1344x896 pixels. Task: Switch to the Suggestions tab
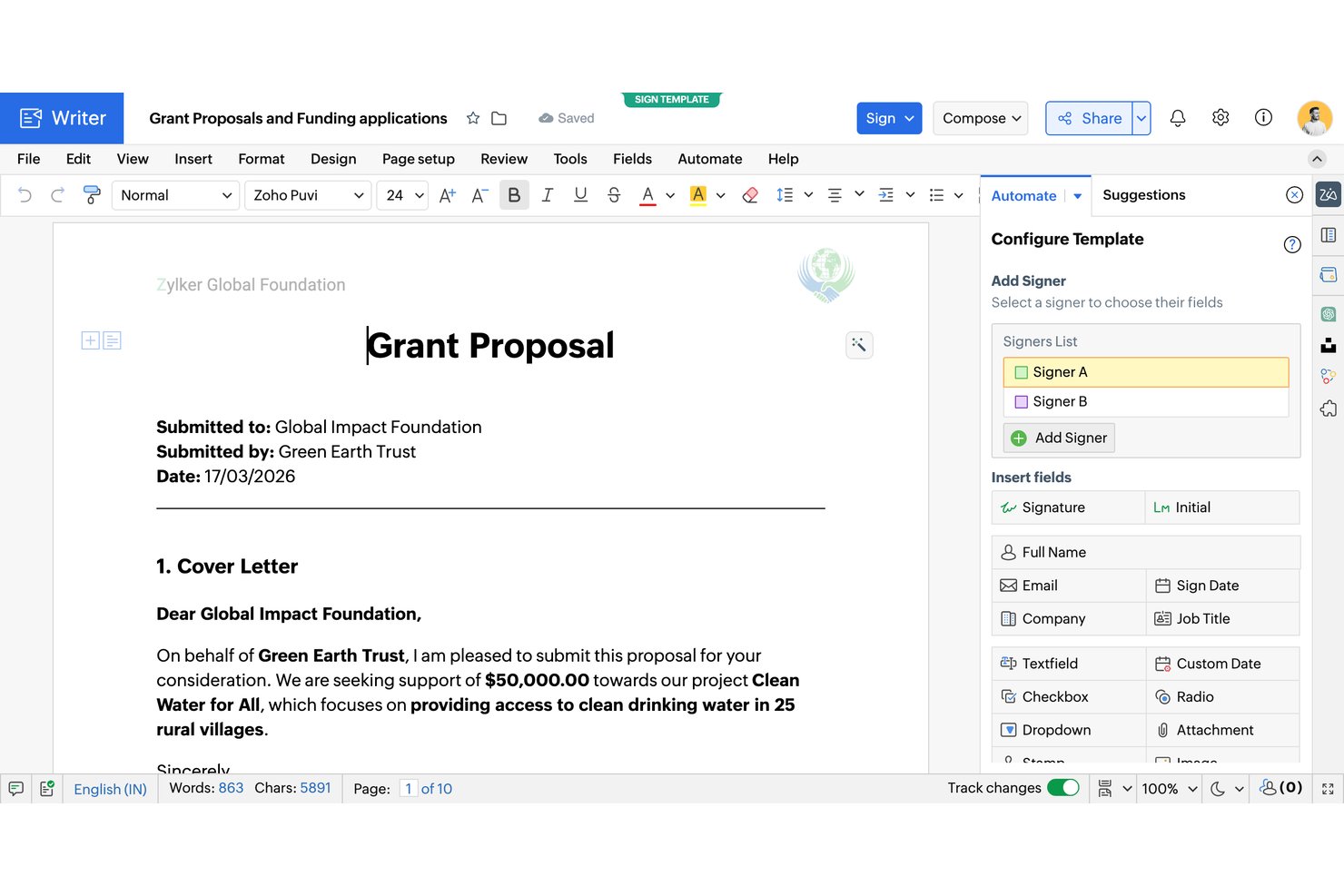click(1144, 195)
